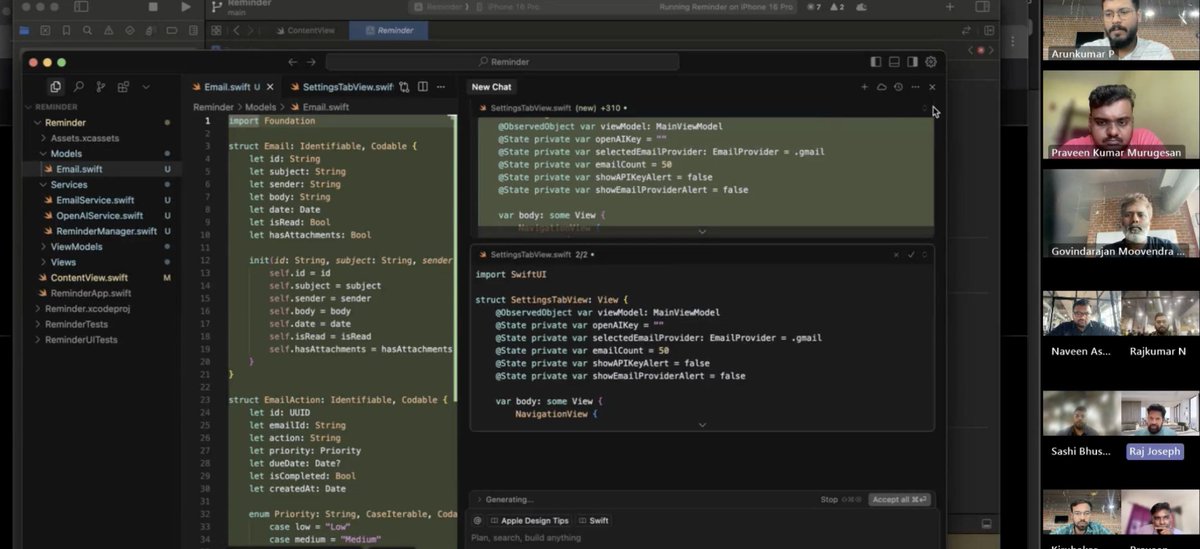1200x549 pixels.
Task: Open ReminderManager.swift in explorer
Action: pos(106,231)
